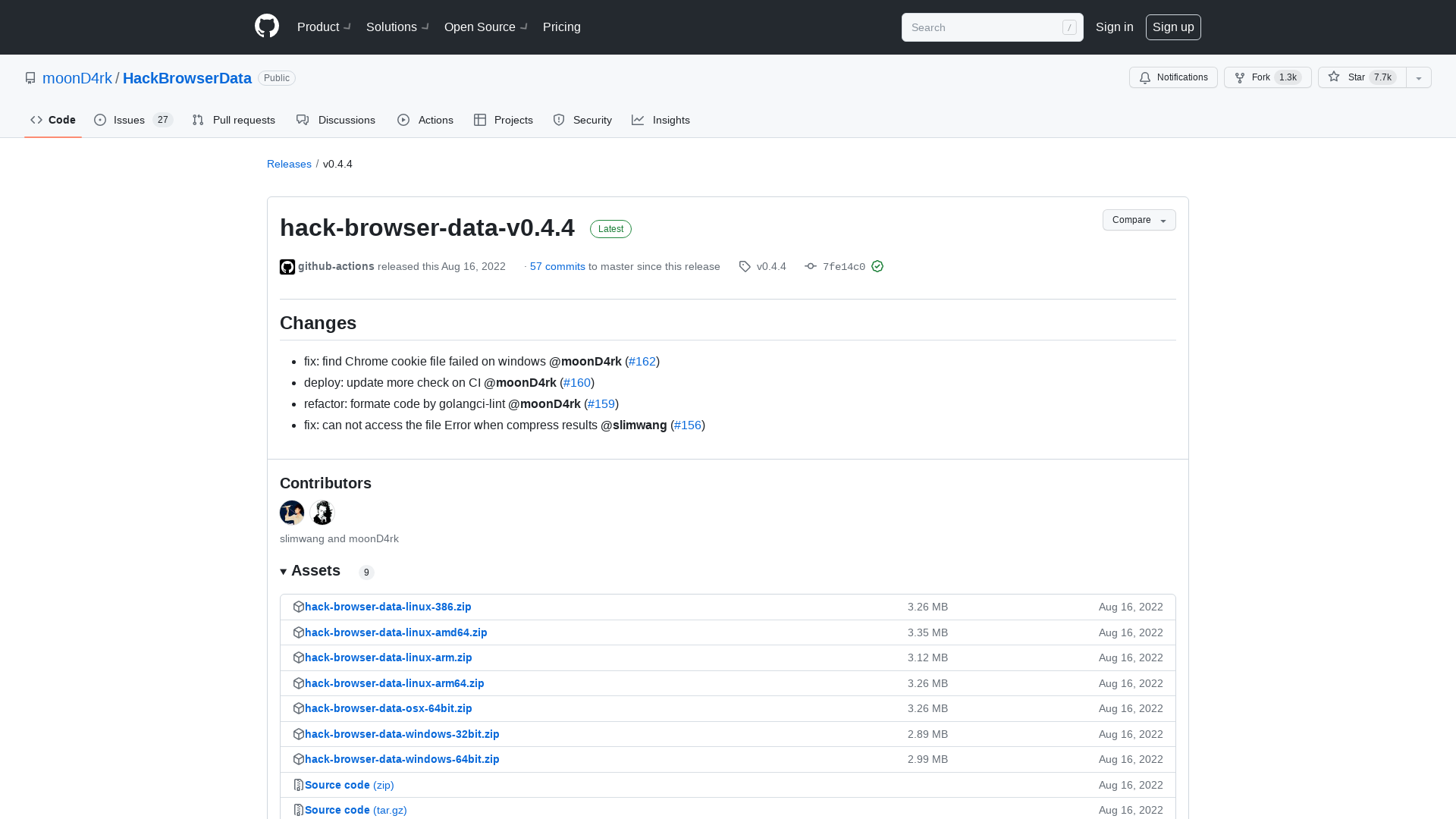This screenshot has height=819, width=1456.
Task: Open the HackBrowserData repository link
Action: point(187,78)
